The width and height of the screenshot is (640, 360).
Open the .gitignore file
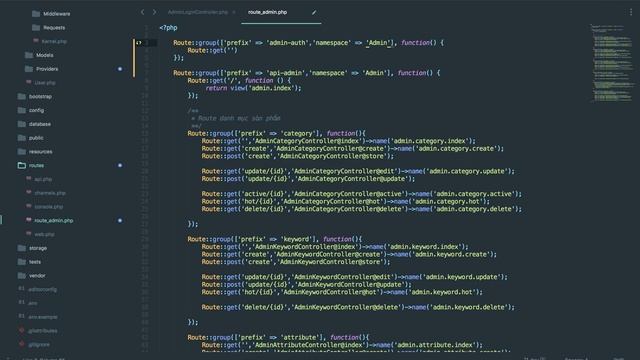coord(39,345)
